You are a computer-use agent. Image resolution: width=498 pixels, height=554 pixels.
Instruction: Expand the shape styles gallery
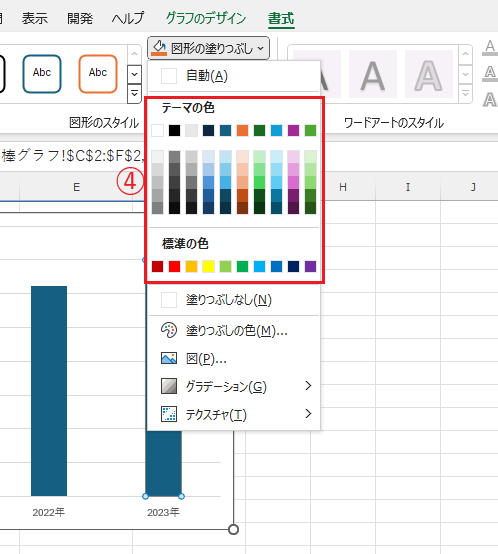(134, 94)
